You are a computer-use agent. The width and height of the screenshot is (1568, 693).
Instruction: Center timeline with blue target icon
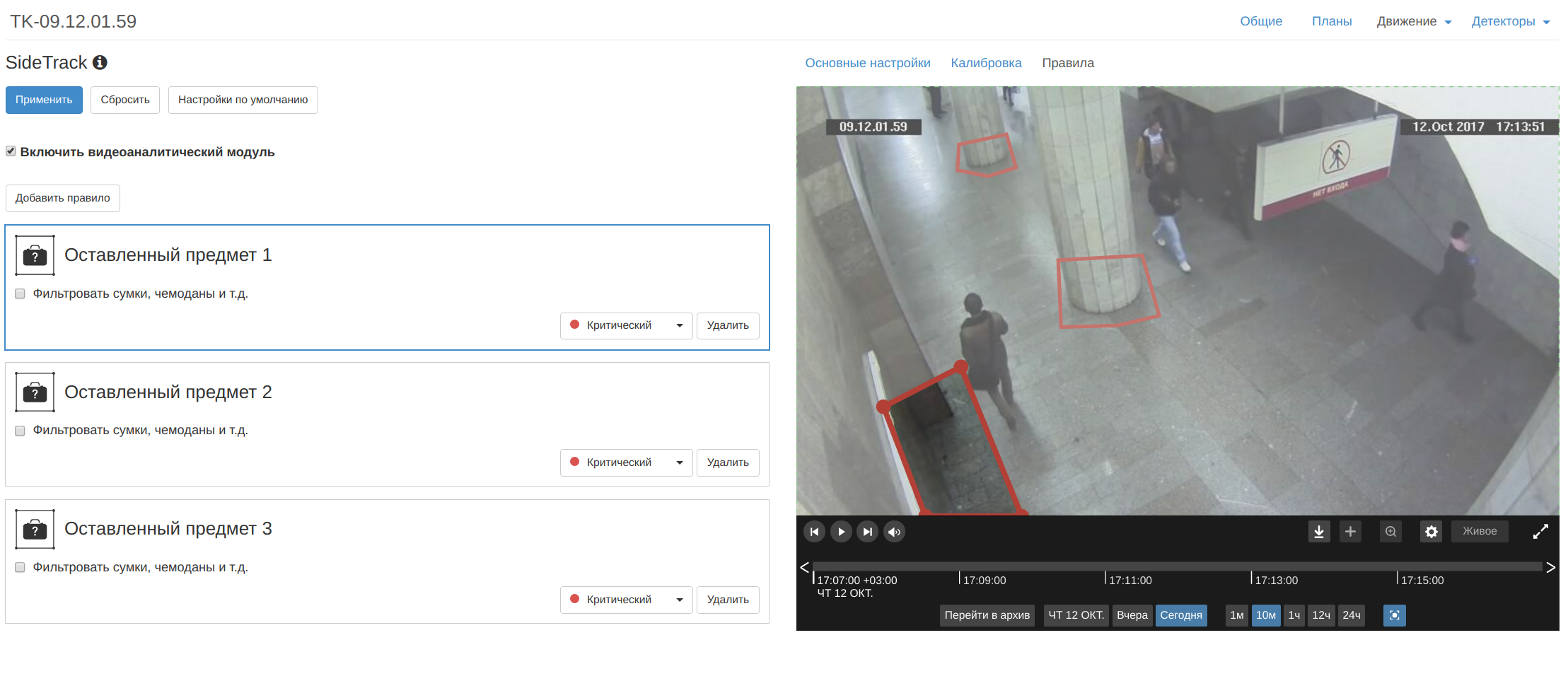(1395, 615)
